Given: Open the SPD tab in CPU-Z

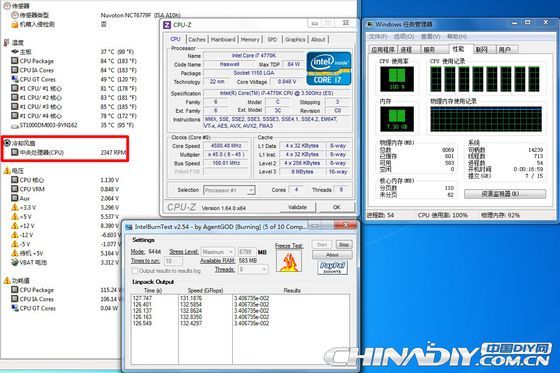Looking at the screenshot, I should (x=272, y=39).
